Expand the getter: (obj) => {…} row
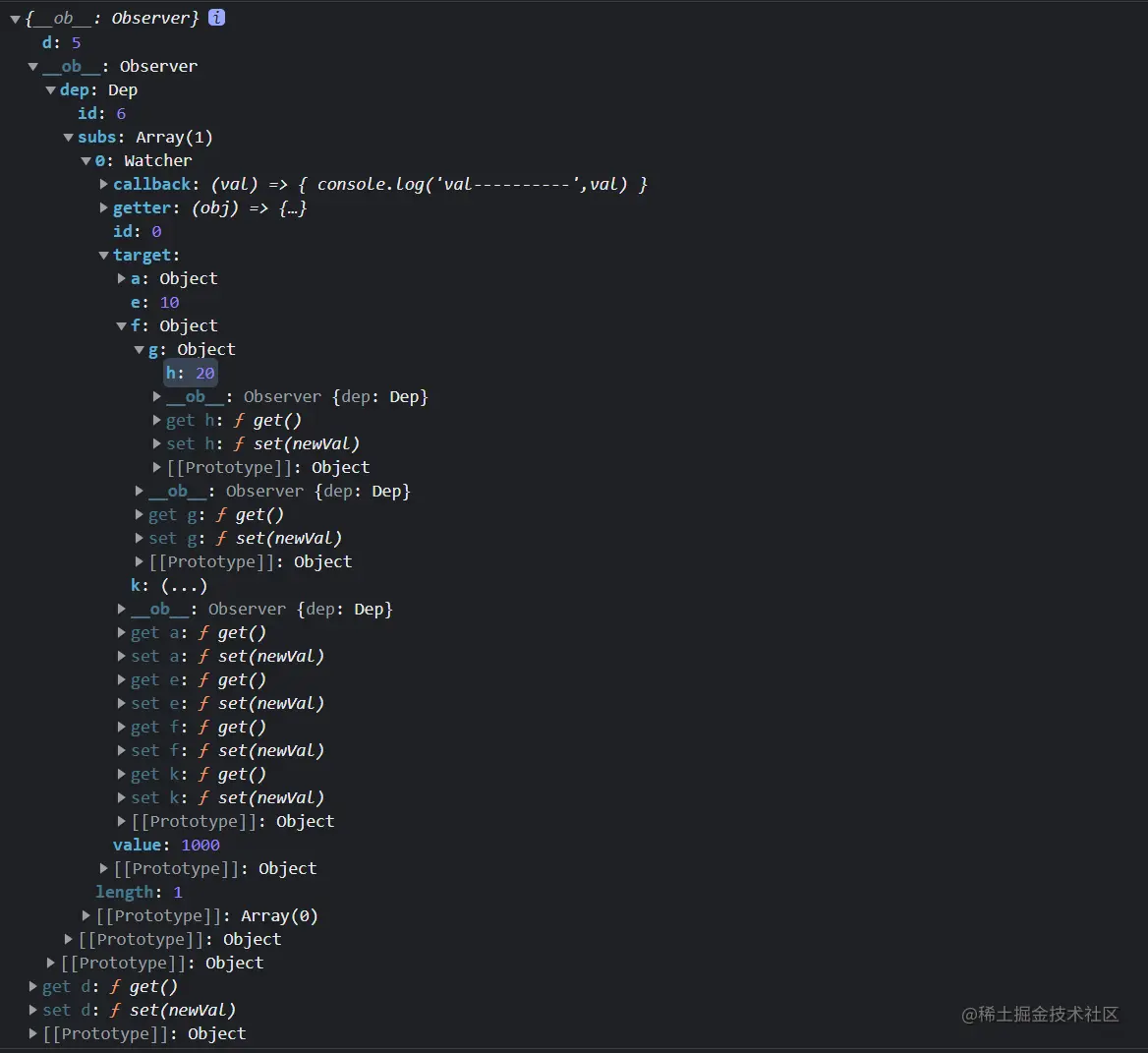This screenshot has height=1053, width=1148. point(104,208)
